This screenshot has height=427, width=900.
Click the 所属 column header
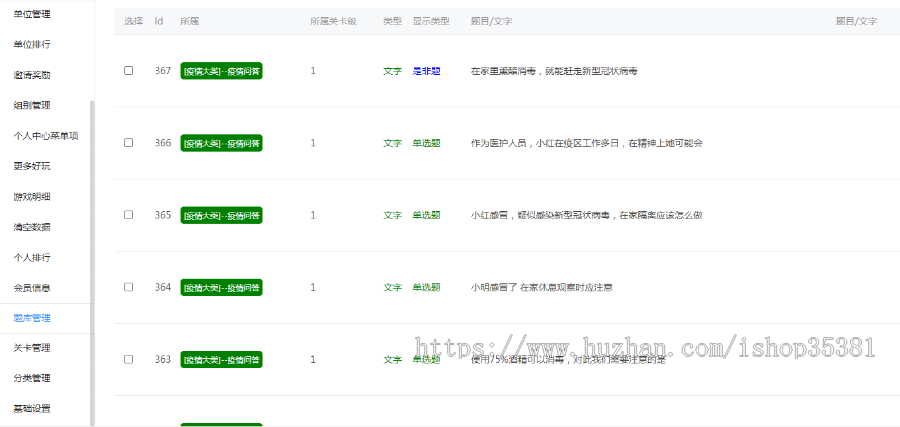point(189,21)
